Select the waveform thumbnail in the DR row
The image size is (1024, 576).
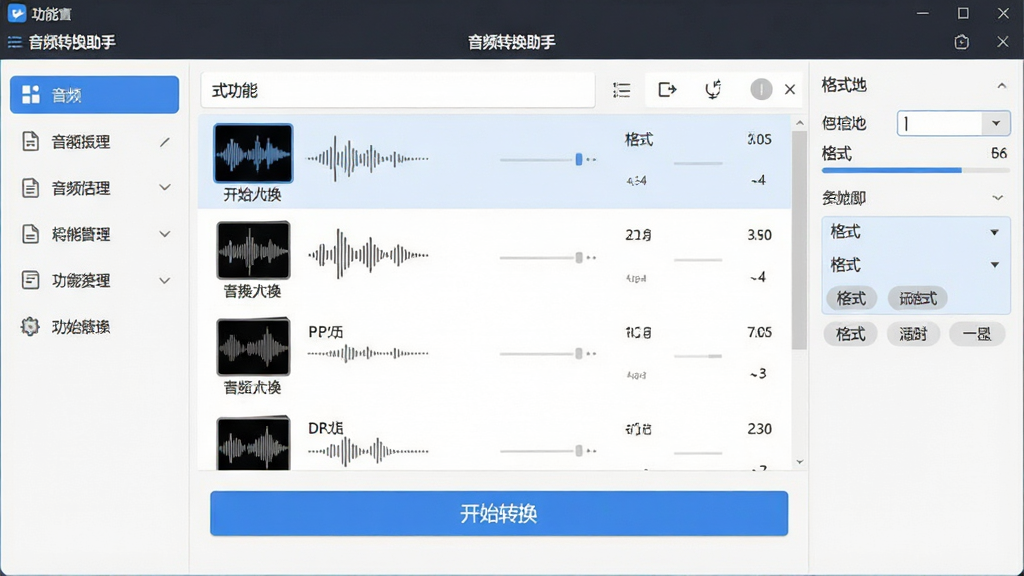(x=253, y=443)
